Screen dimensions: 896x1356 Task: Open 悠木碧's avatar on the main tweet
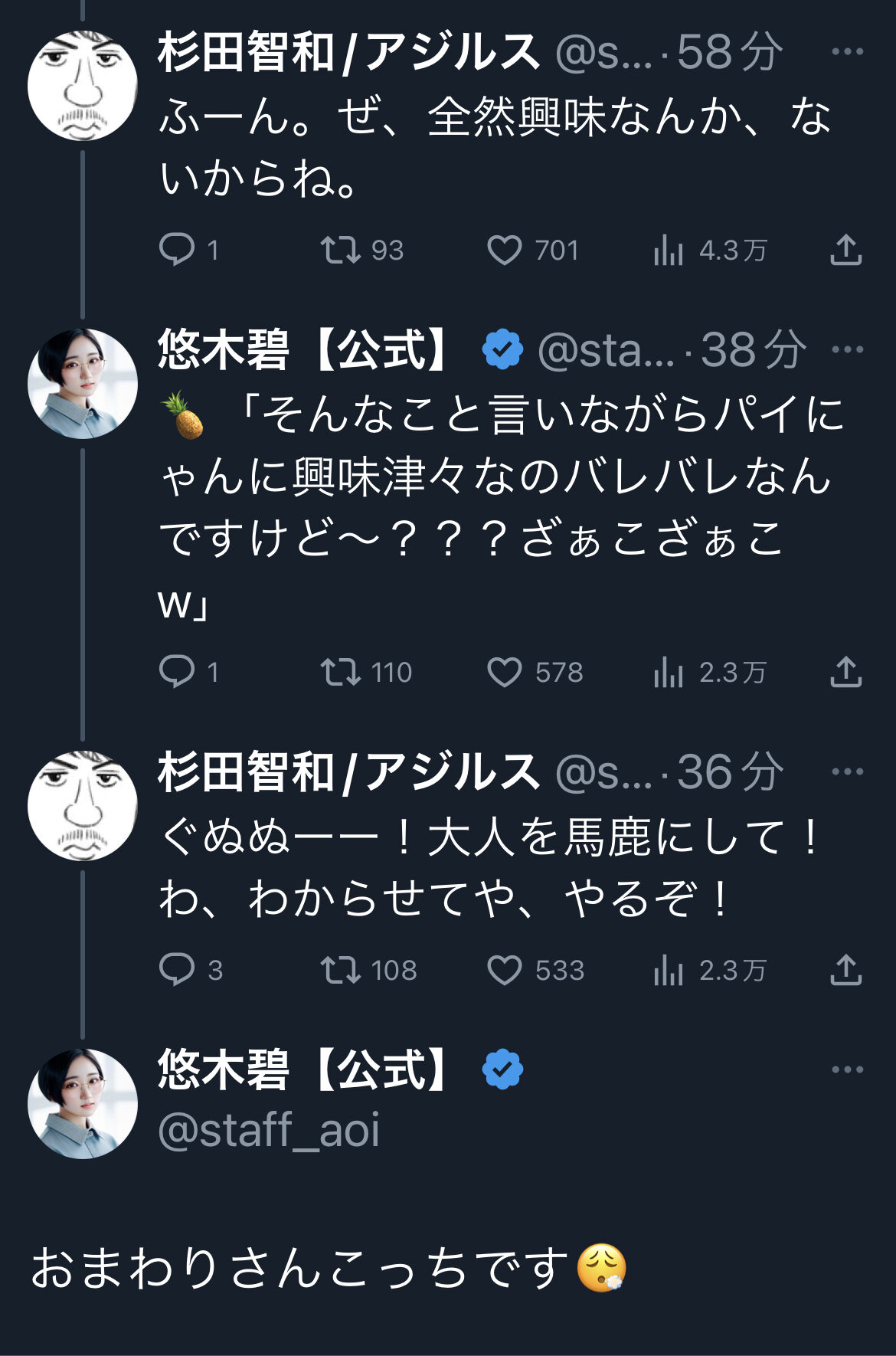[83, 1103]
